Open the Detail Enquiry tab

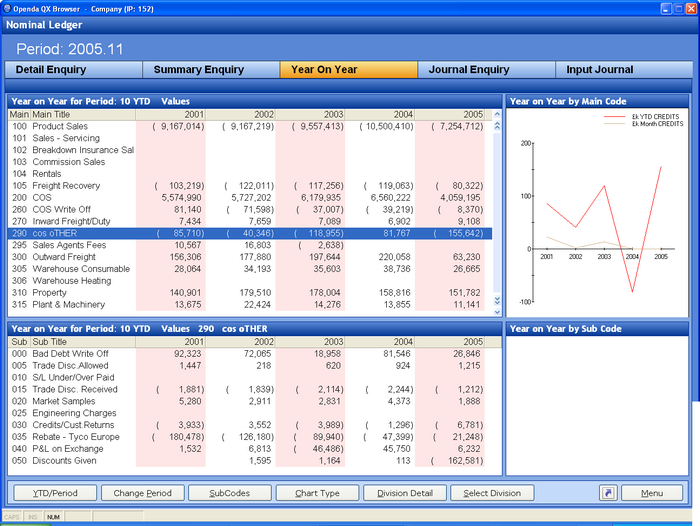(x=74, y=70)
